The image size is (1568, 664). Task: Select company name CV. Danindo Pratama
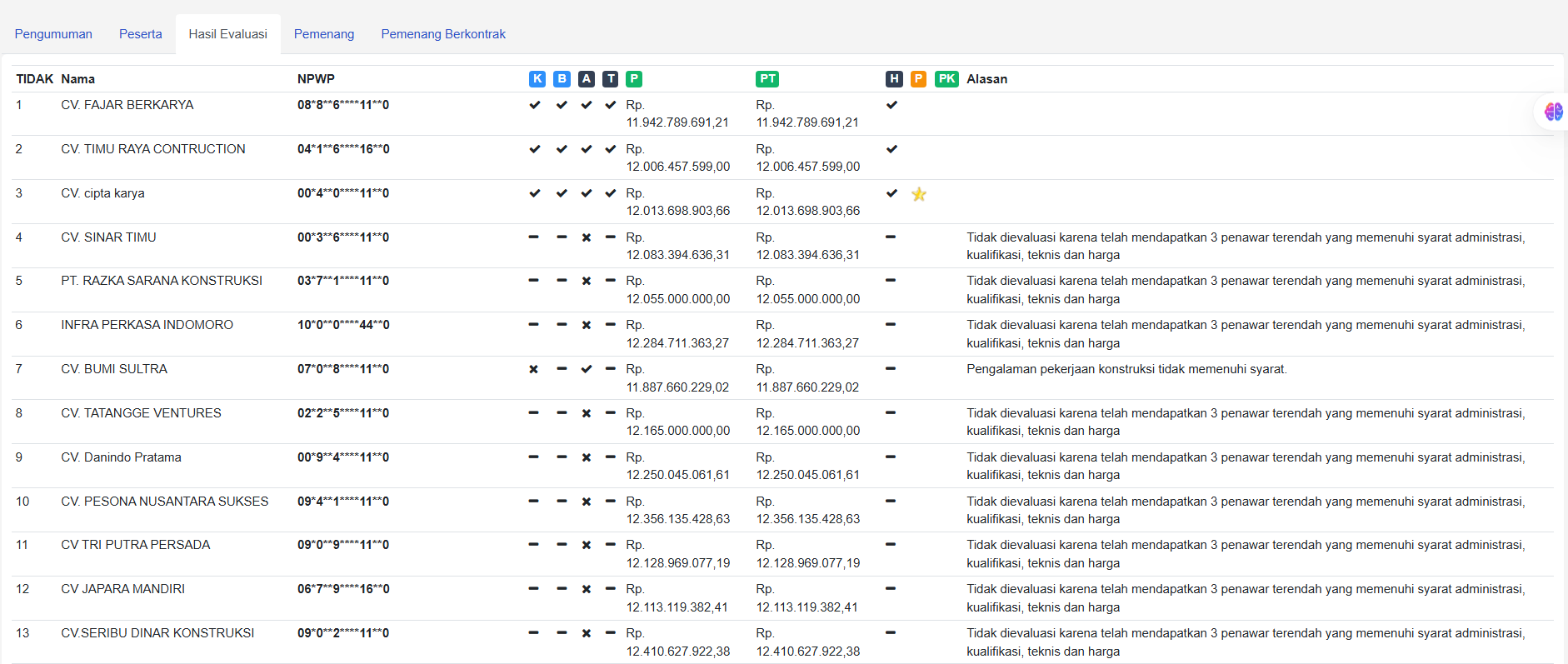(x=121, y=457)
